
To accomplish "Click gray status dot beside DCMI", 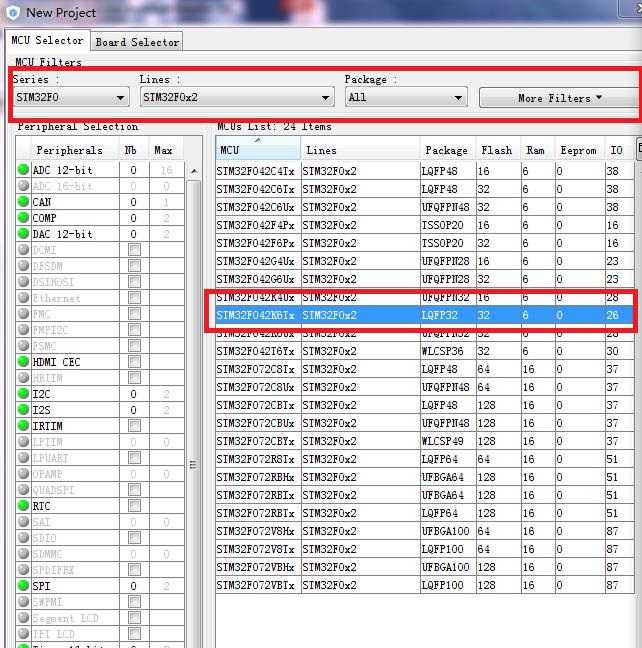I will pyautogui.click(x=24, y=249).
